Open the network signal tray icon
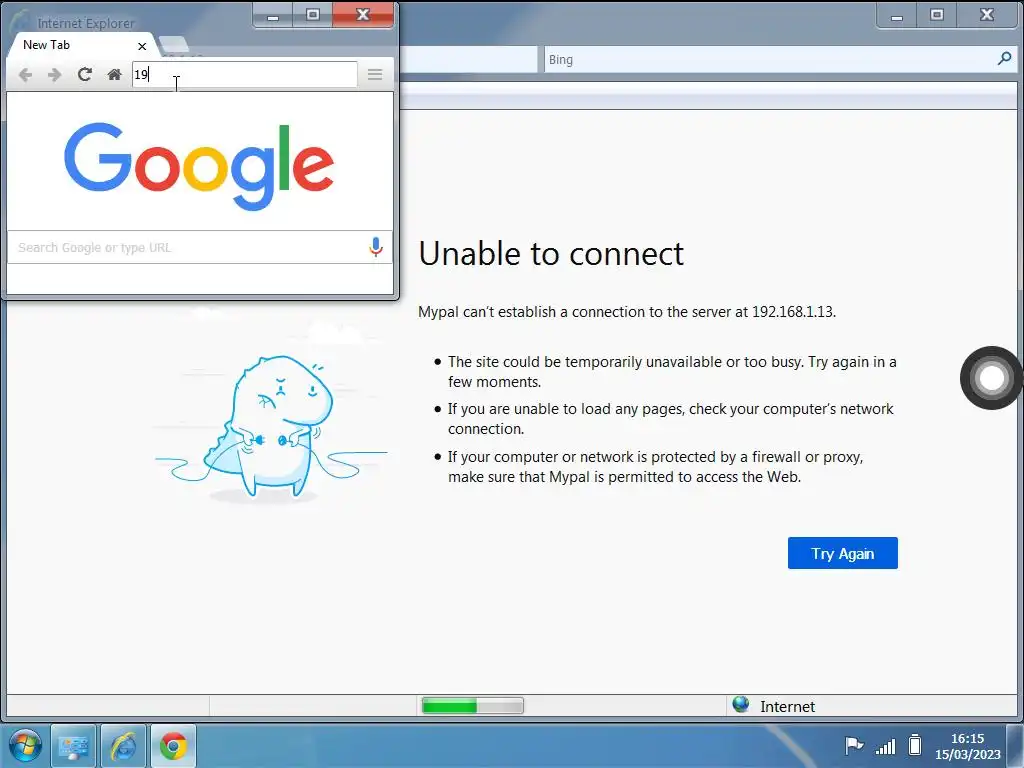The image size is (1024, 768). pyautogui.click(x=886, y=746)
